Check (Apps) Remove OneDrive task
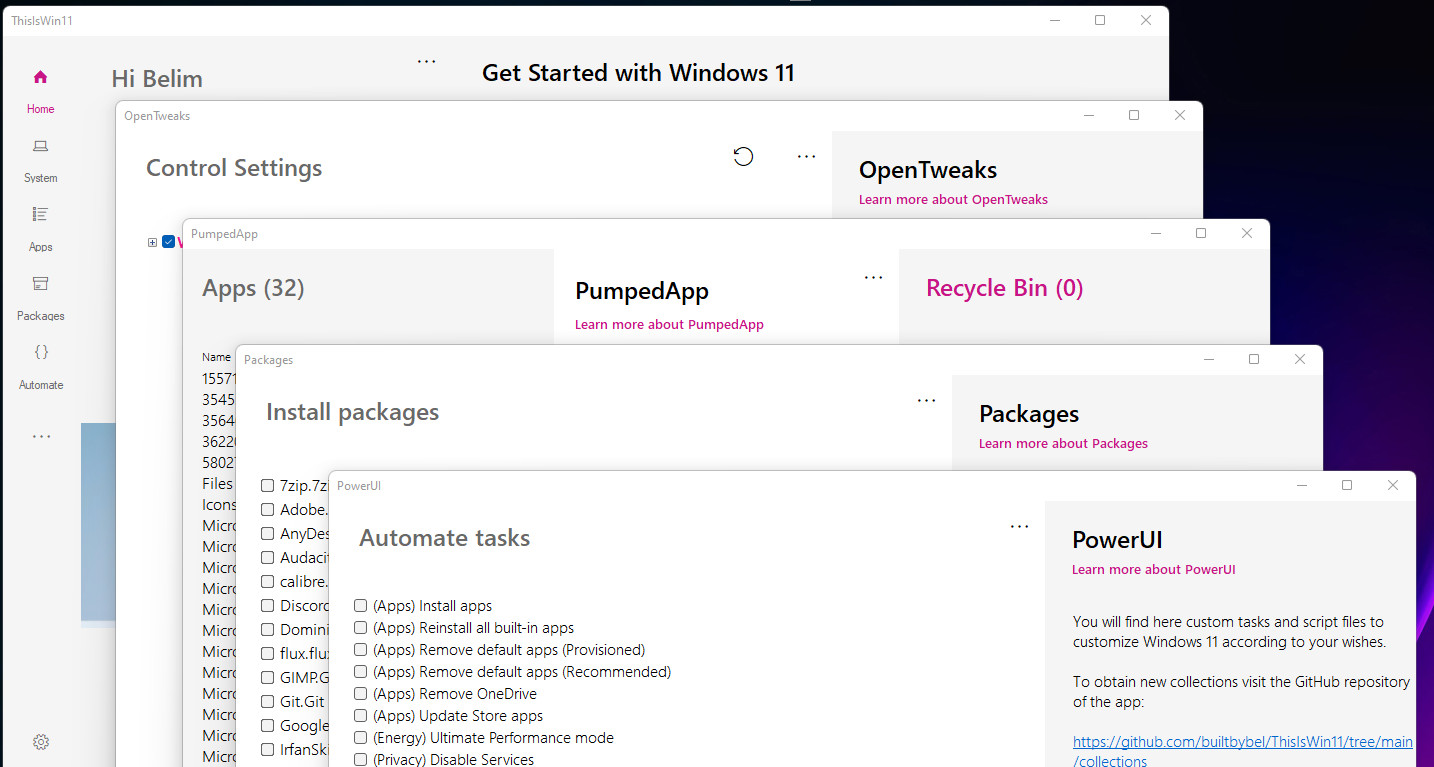 click(x=360, y=694)
